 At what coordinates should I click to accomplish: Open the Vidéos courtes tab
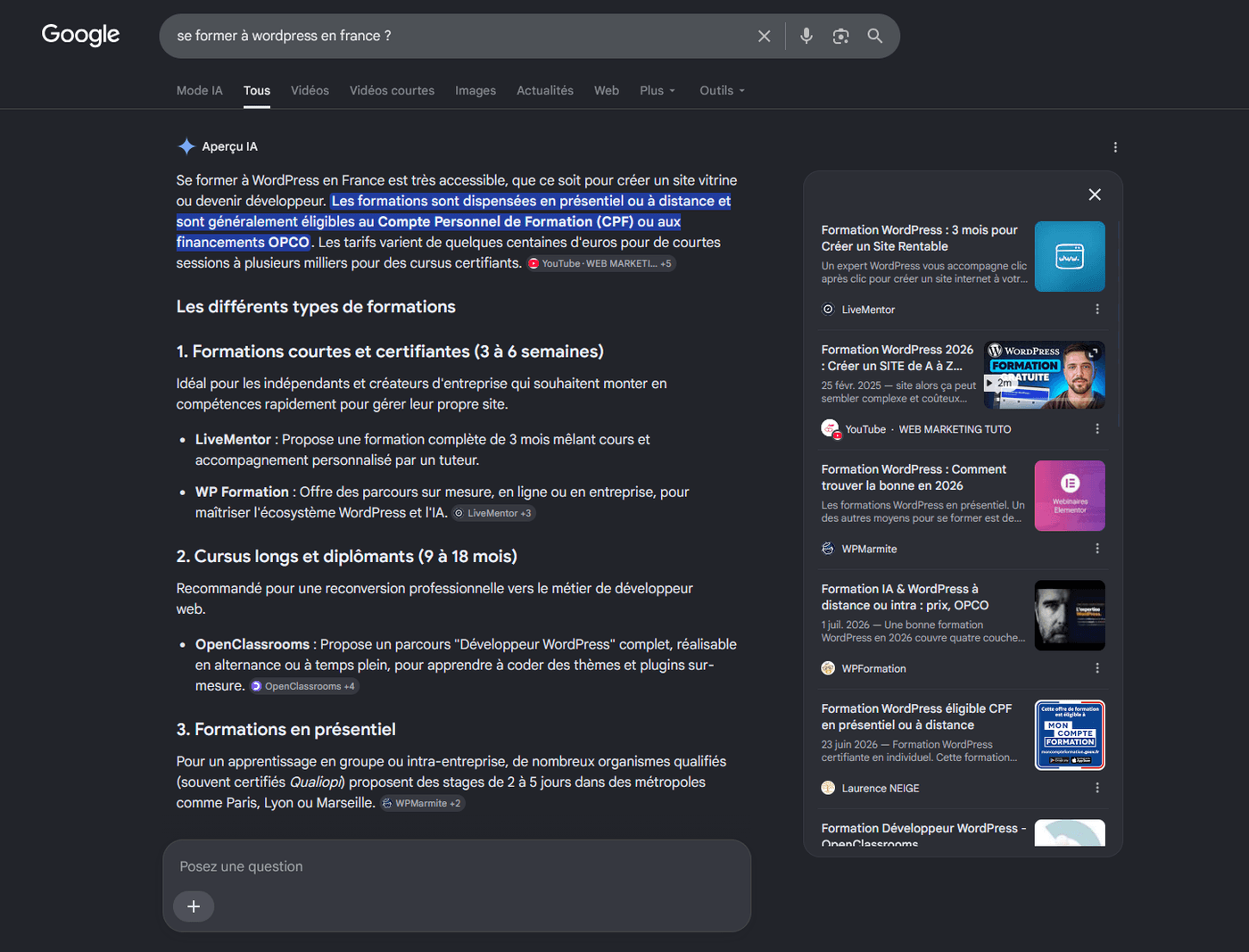point(392,90)
